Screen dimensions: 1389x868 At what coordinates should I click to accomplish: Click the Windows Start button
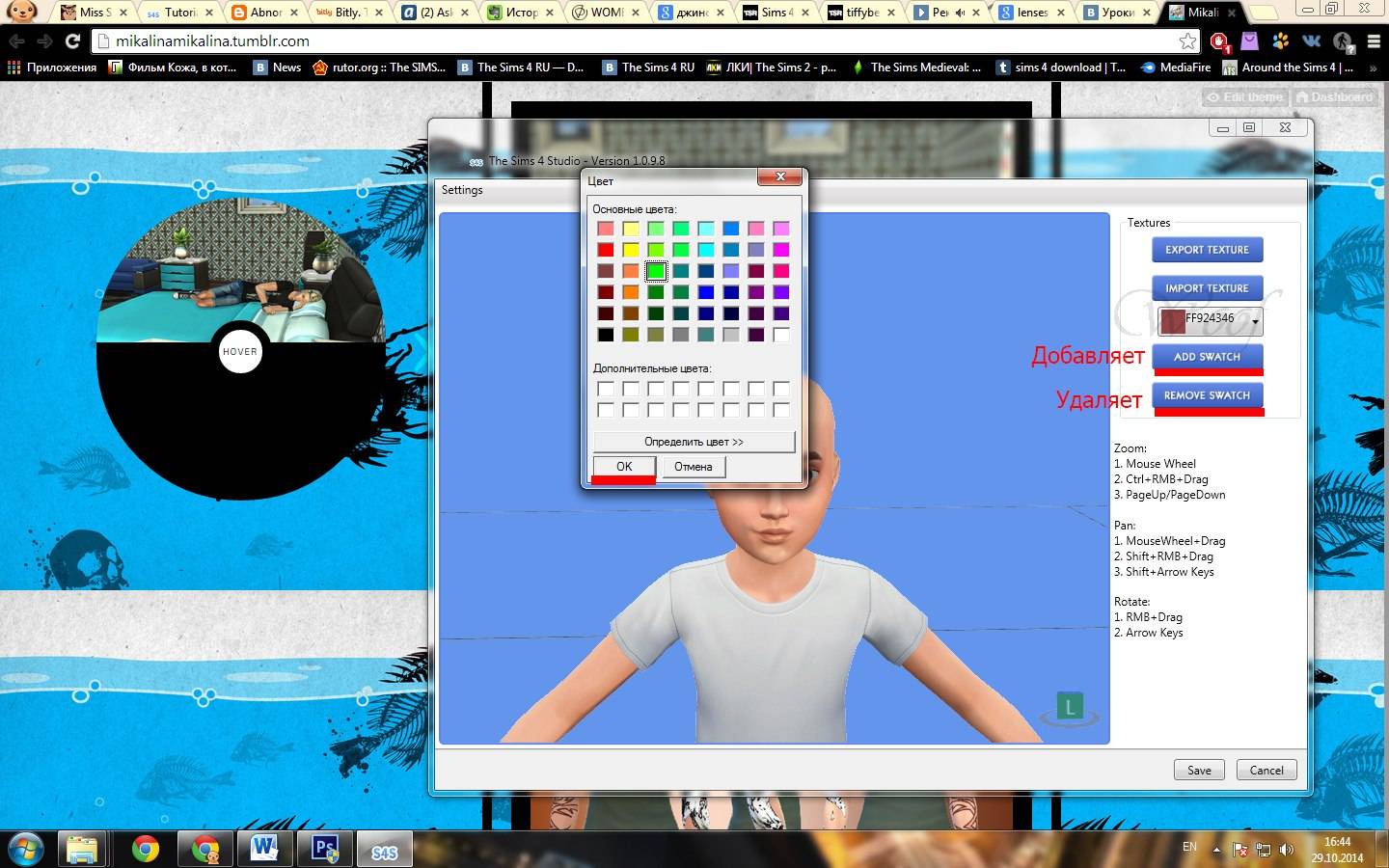(x=26, y=849)
